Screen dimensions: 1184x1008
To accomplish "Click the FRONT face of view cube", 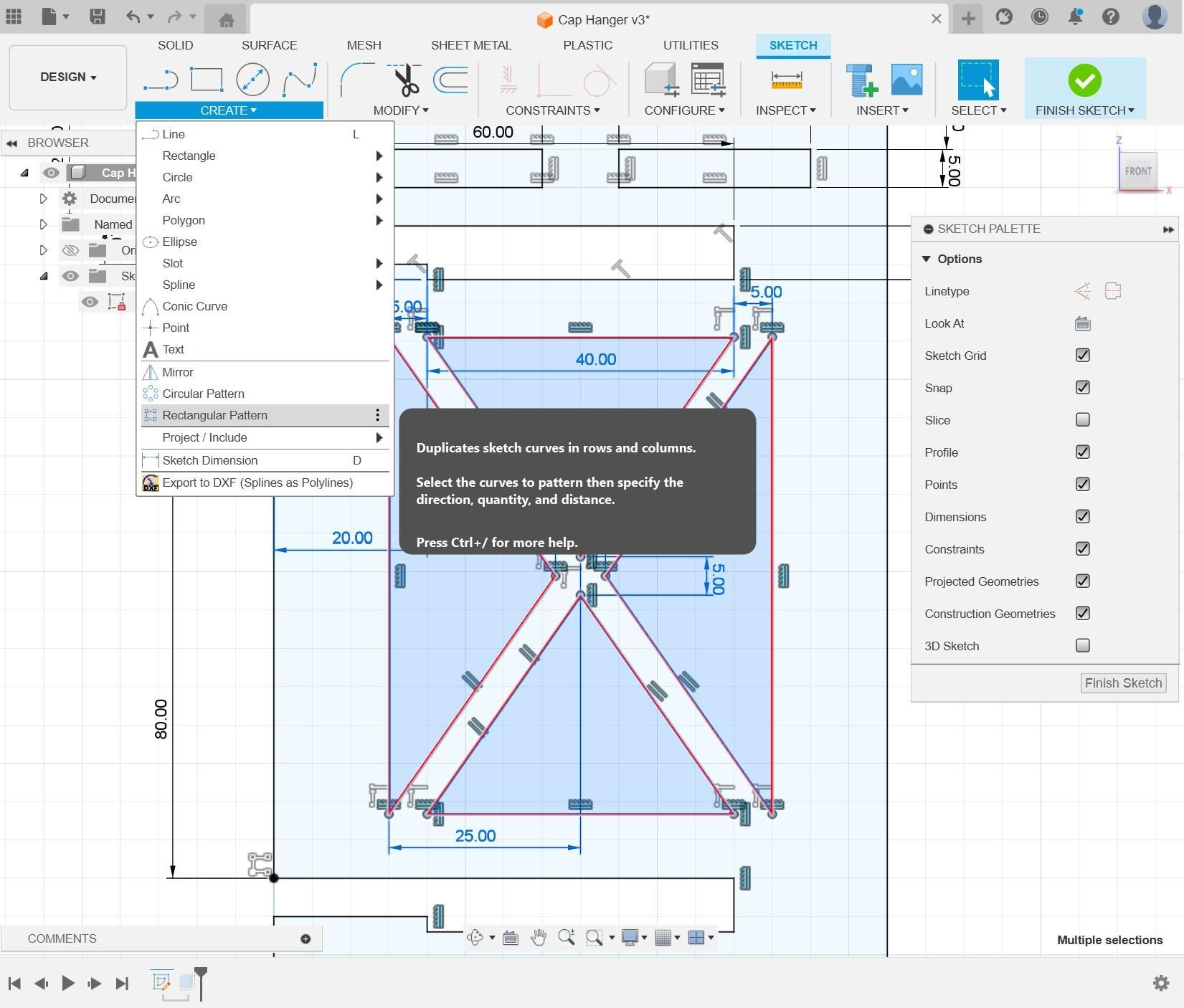I will 1137,171.
